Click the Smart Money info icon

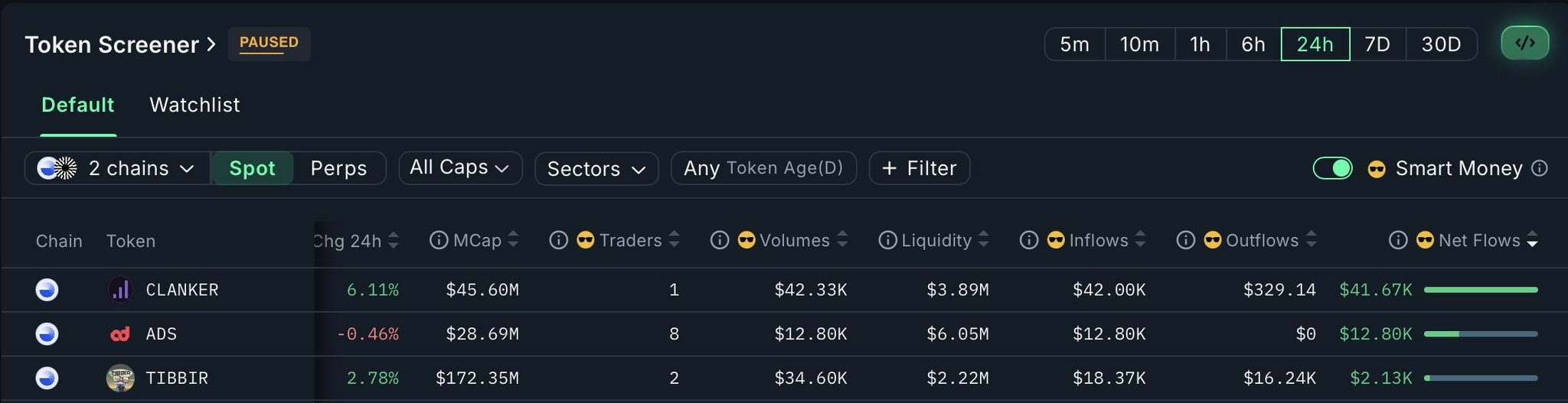[1539, 168]
